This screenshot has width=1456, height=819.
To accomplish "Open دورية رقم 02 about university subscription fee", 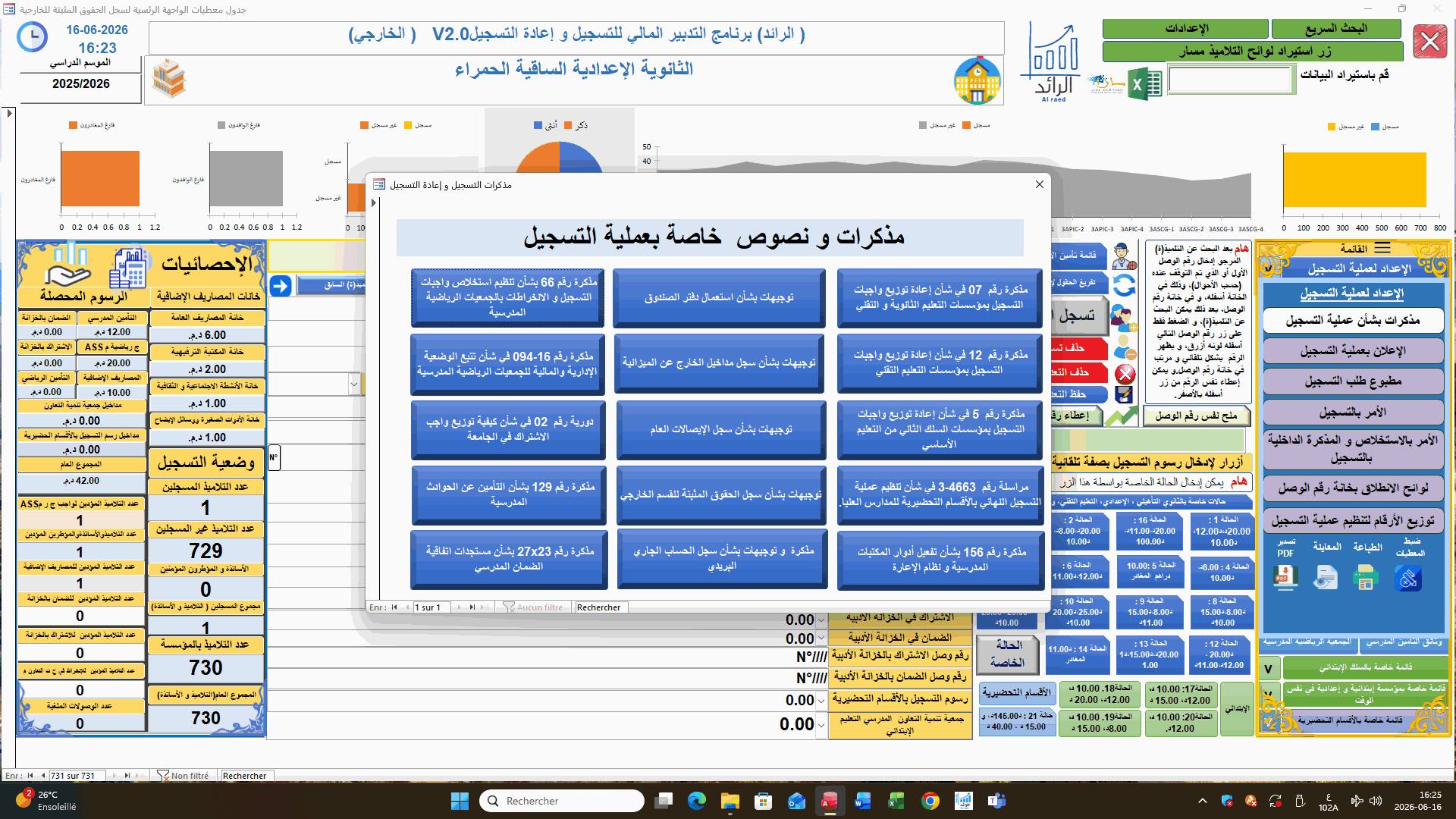I will [508, 429].
